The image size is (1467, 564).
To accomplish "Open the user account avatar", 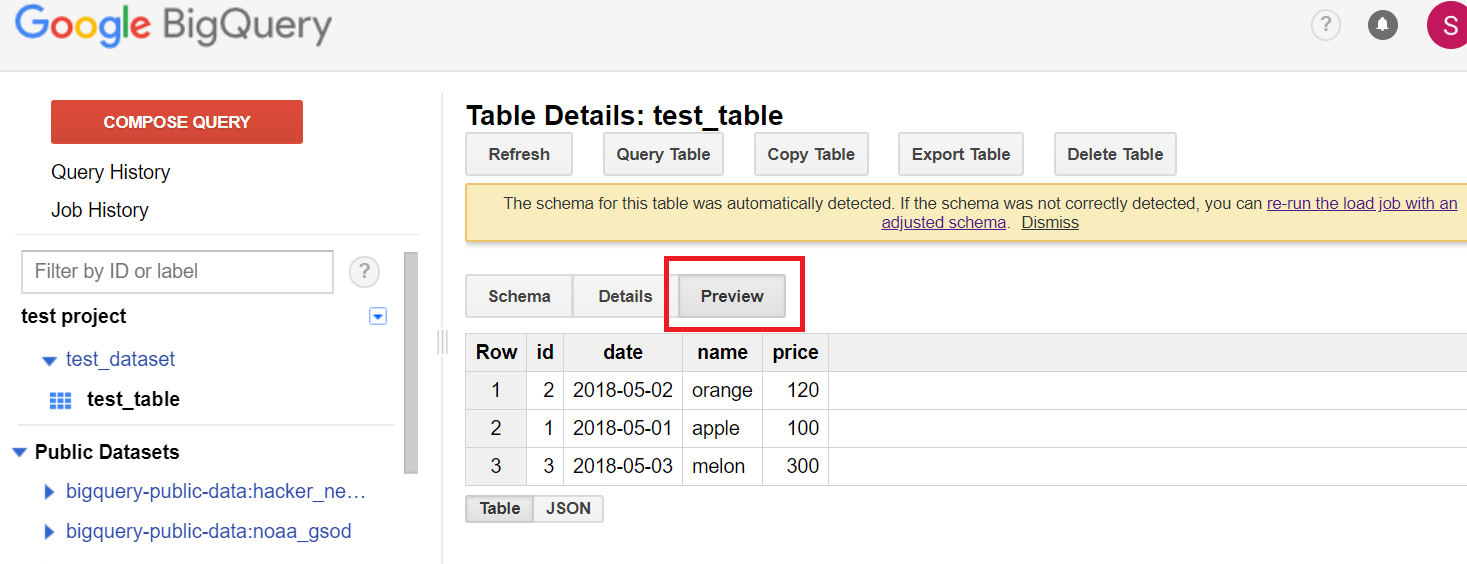I will (x=1448, y=25).
